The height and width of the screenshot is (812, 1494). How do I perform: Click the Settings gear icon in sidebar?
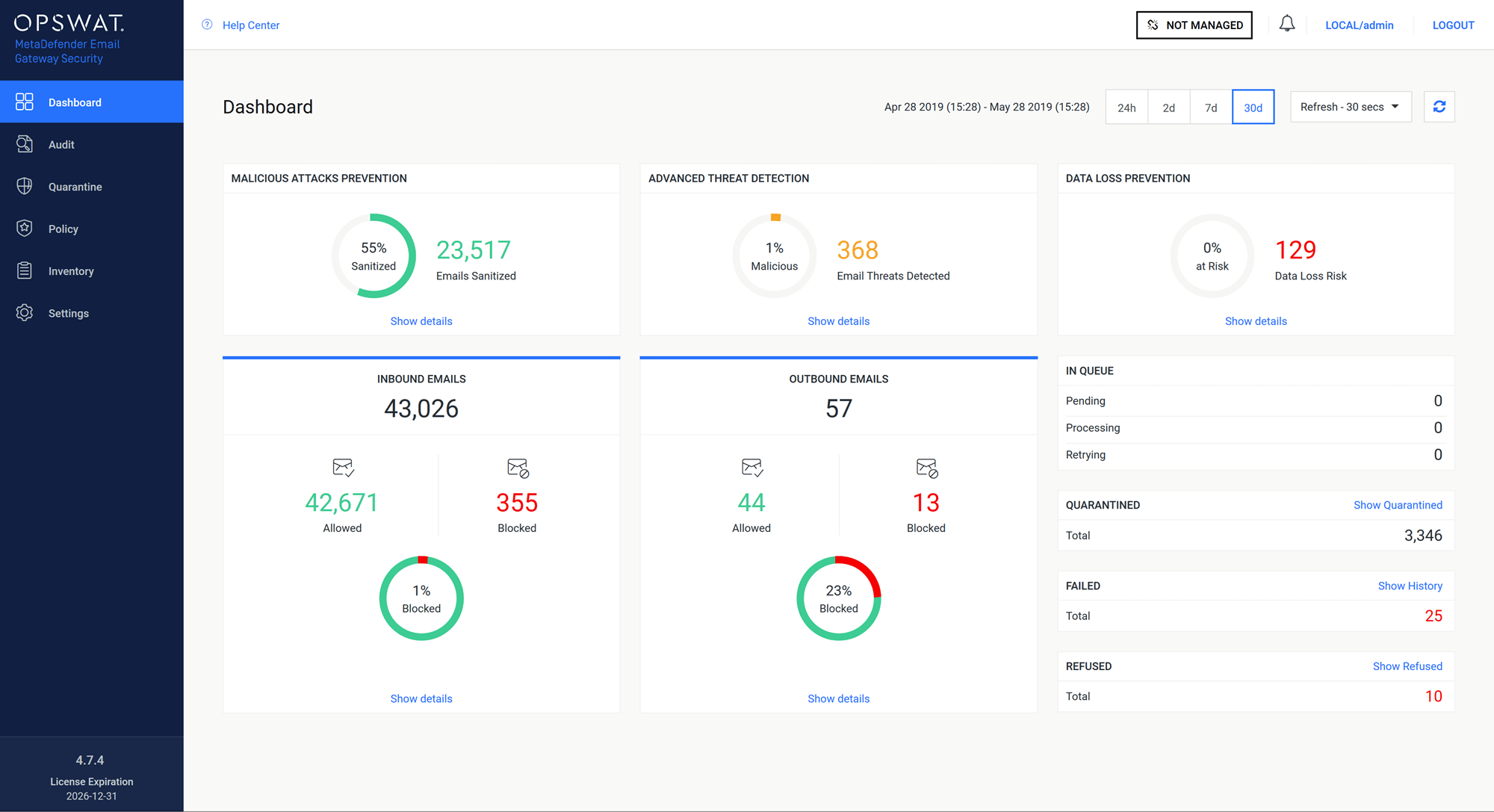25,313
